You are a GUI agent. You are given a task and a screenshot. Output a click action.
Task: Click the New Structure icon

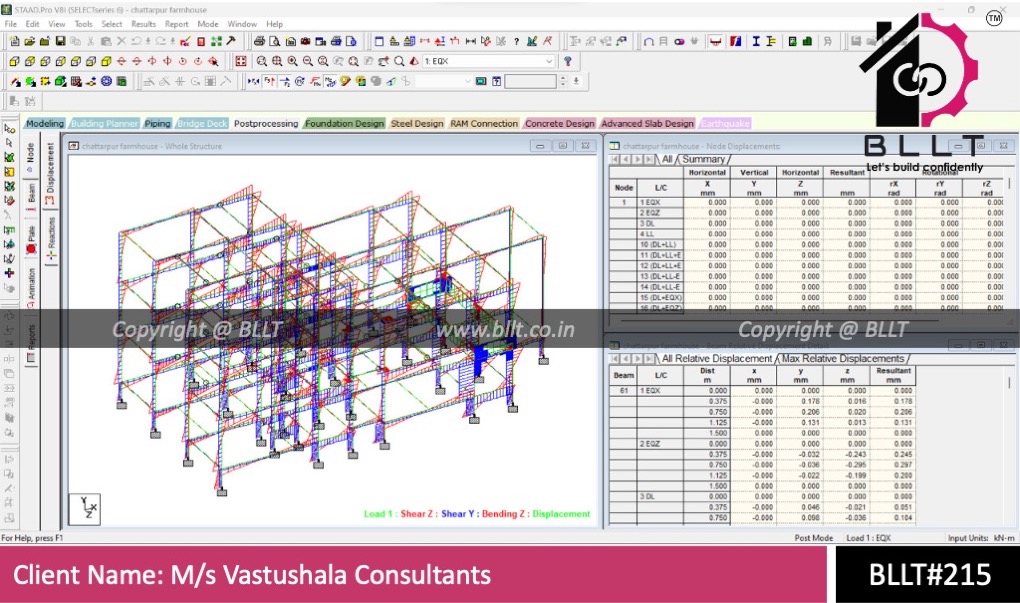coord(14,41)
